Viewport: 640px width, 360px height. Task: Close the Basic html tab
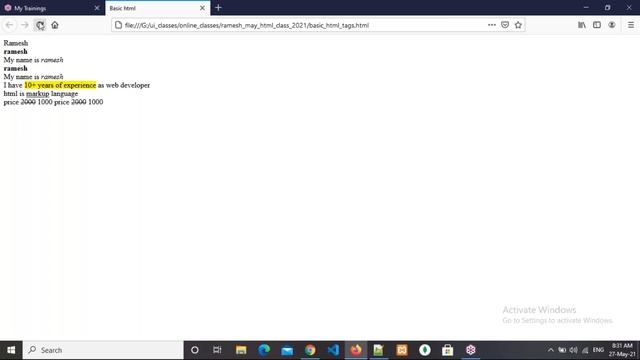point(202,8)
